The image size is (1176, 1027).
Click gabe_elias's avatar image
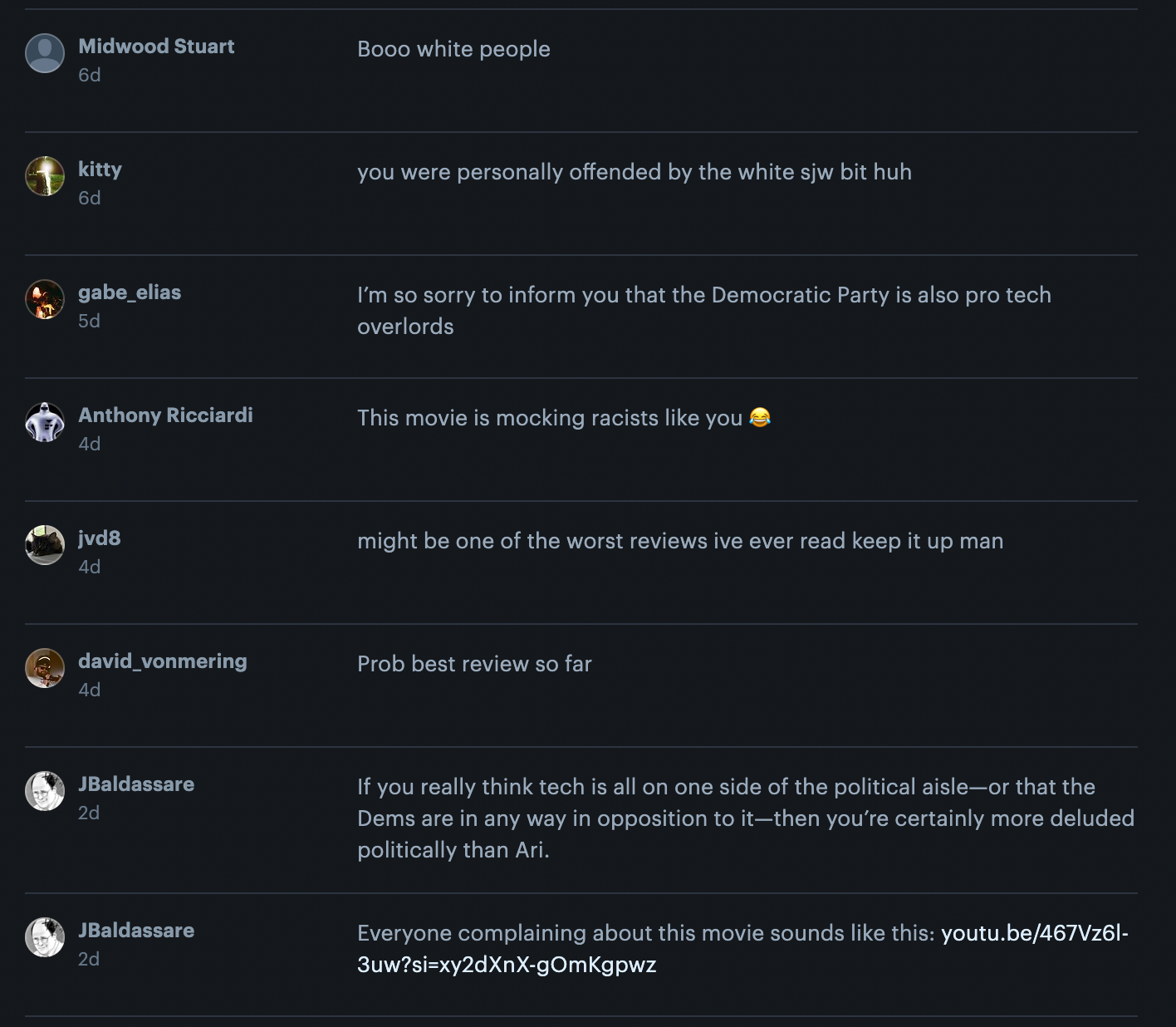pos(45,299)
